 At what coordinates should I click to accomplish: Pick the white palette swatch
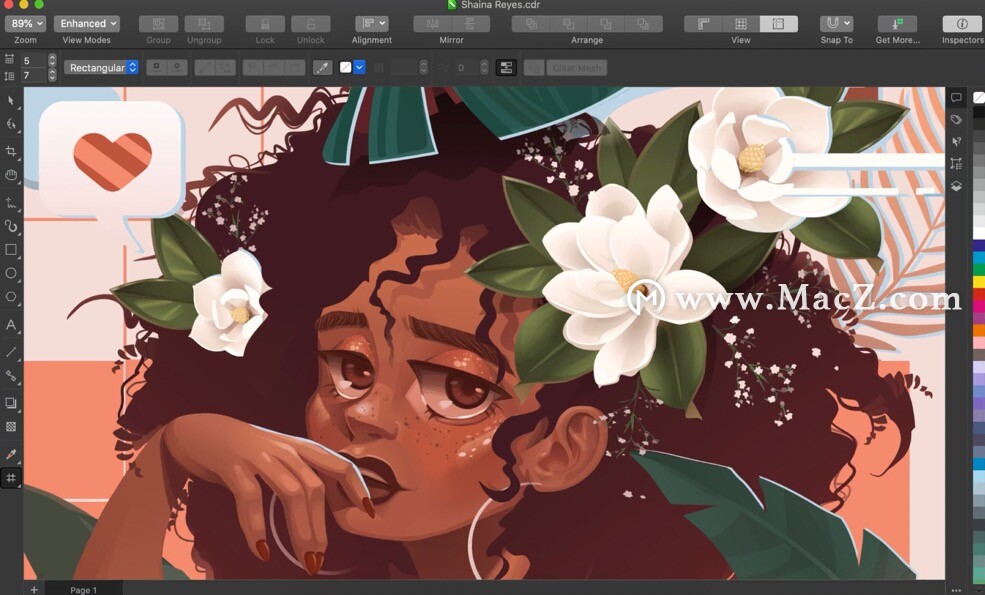pos(979,233)
